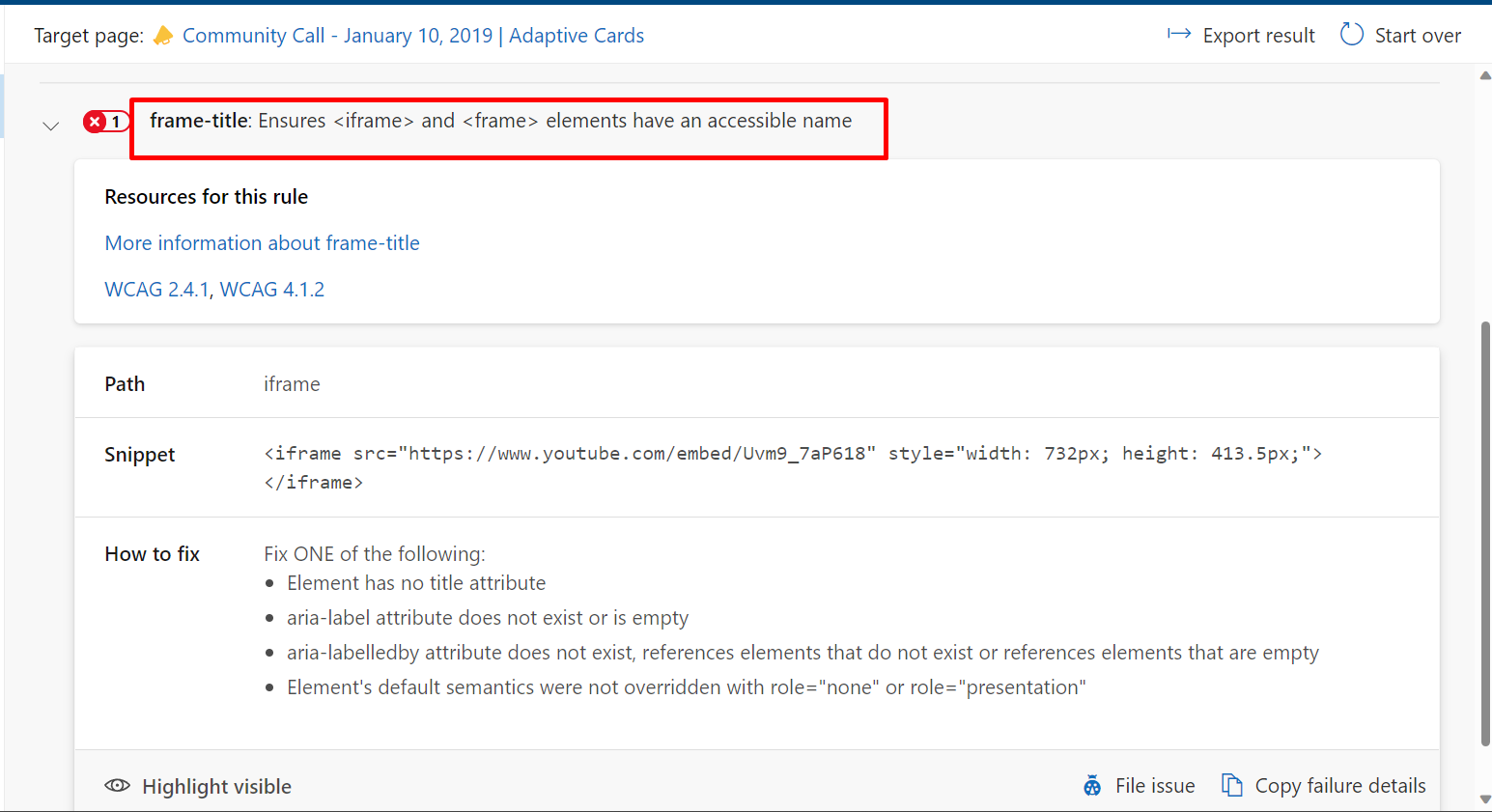Select the iframe snippet text

coord(792,453)
